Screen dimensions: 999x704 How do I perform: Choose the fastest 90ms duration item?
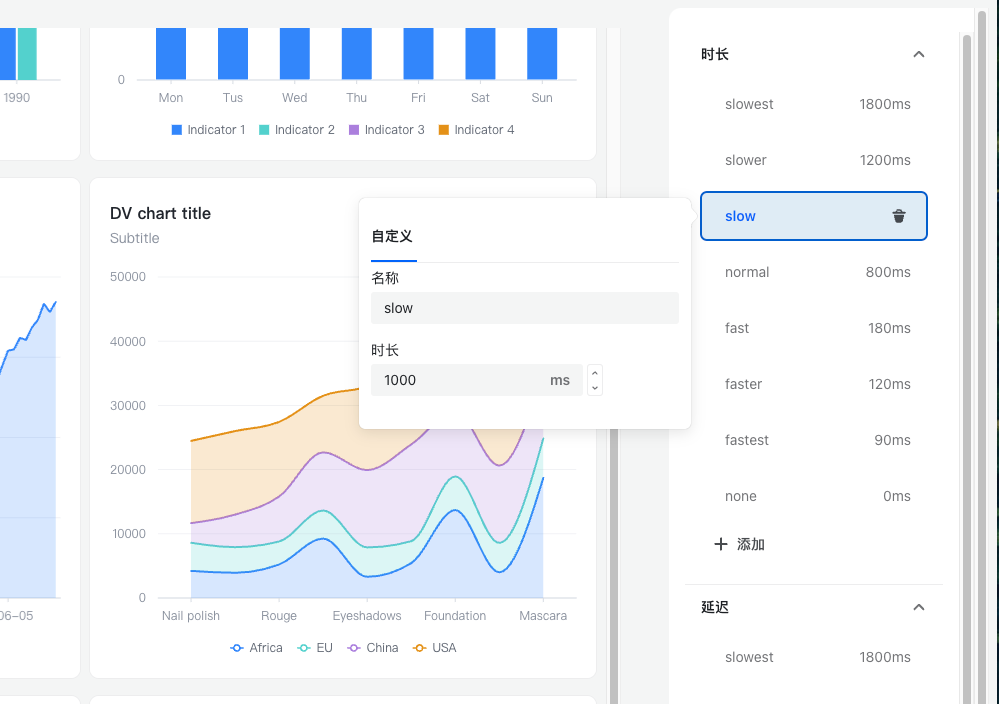[814, 440]
